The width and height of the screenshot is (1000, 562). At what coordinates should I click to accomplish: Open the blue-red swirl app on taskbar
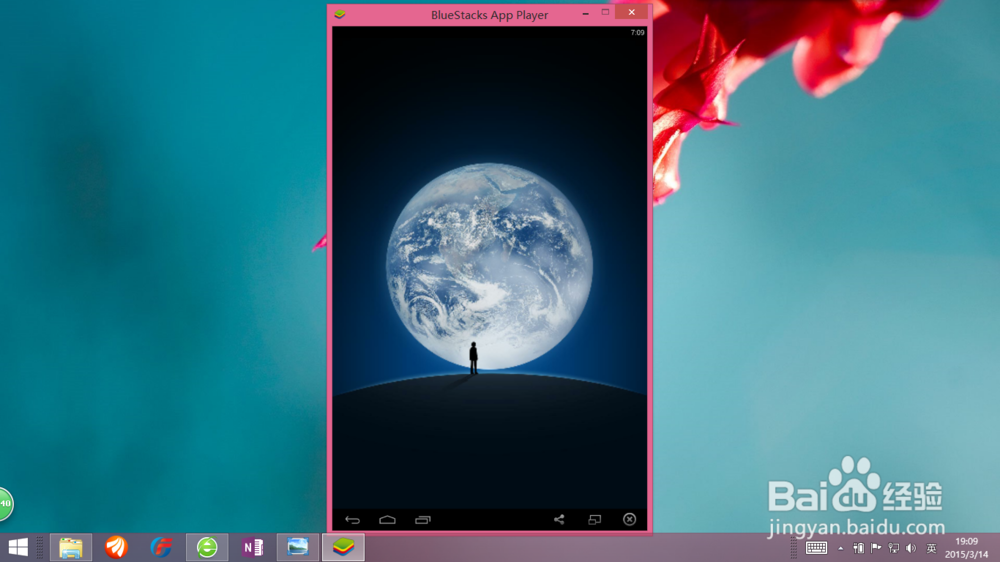161,547
